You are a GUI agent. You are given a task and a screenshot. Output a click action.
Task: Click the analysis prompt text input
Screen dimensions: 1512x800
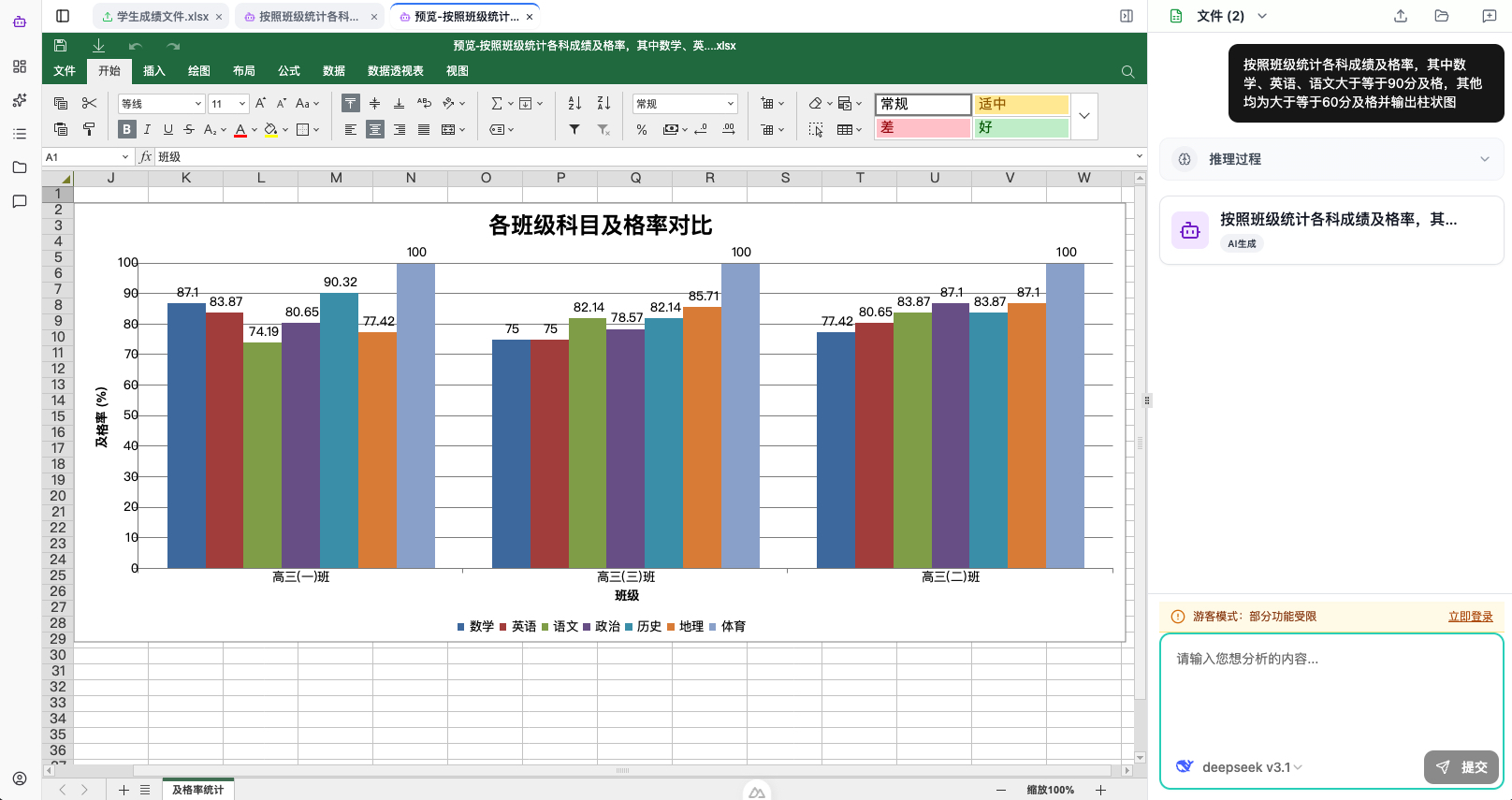click(x=1330, y=692)
